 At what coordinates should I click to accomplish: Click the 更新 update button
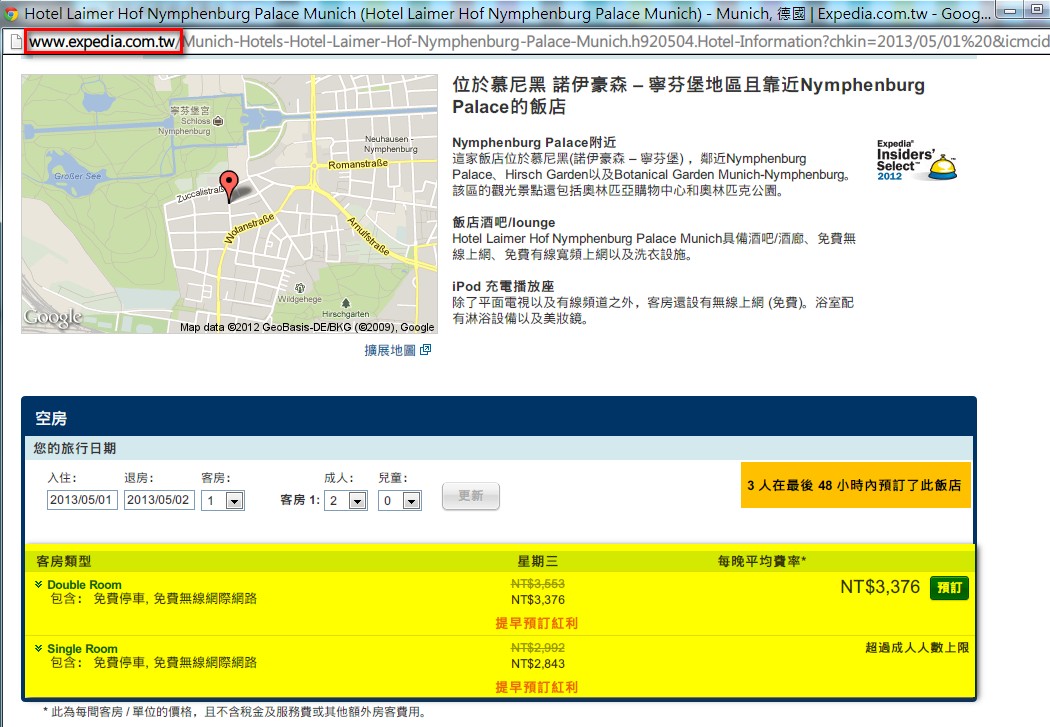pyautogui.click(x=471, y=496)
